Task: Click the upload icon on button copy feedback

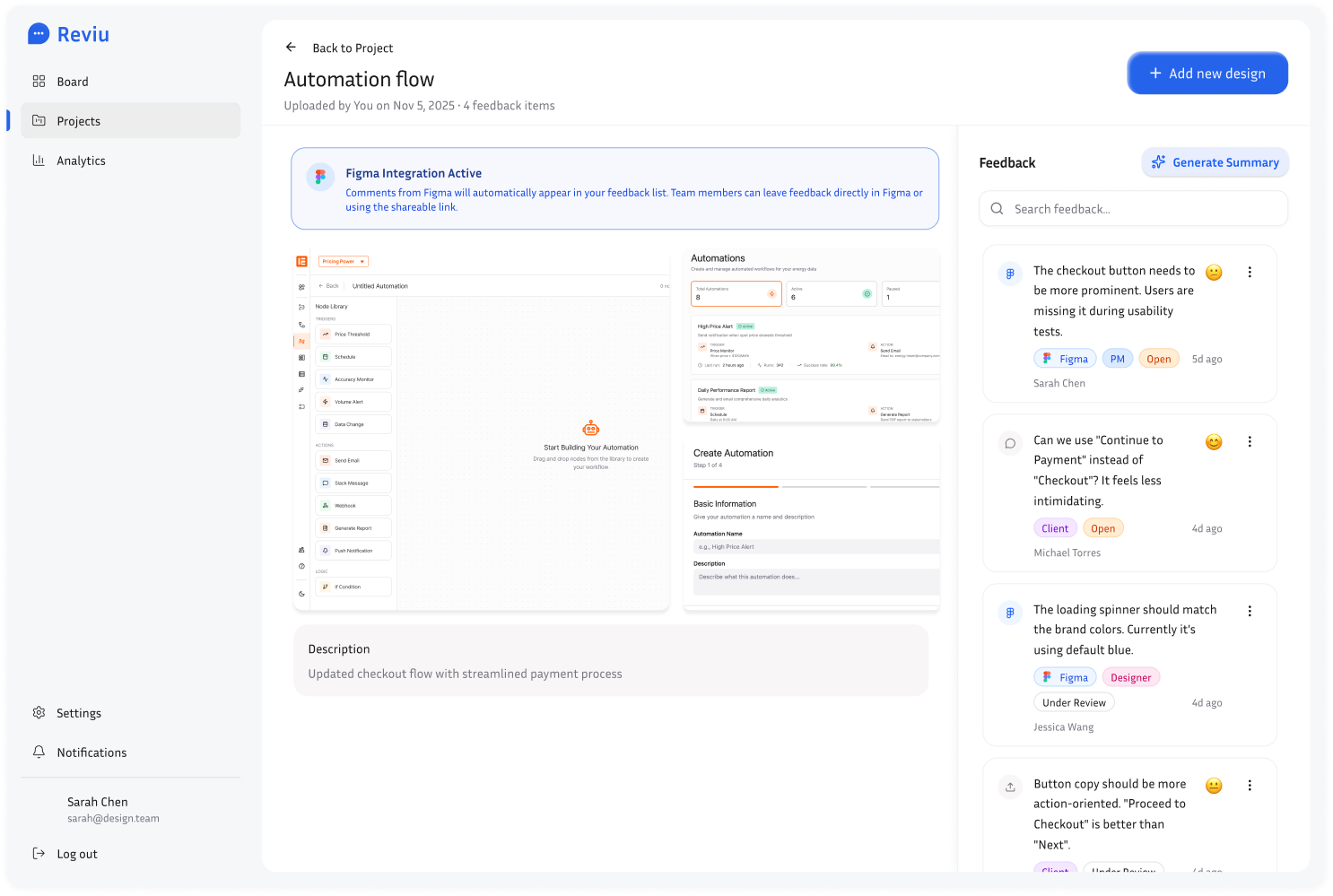Action: 1010,787
